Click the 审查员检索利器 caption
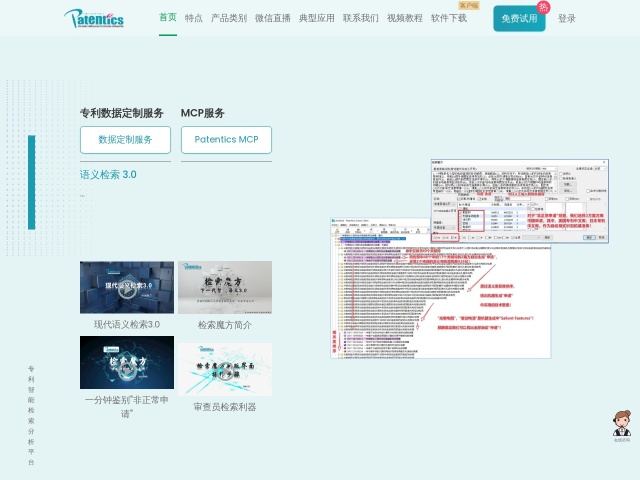The height and width of the screenshot is (480, 640). pyautogui.click(x=225, y=407)
